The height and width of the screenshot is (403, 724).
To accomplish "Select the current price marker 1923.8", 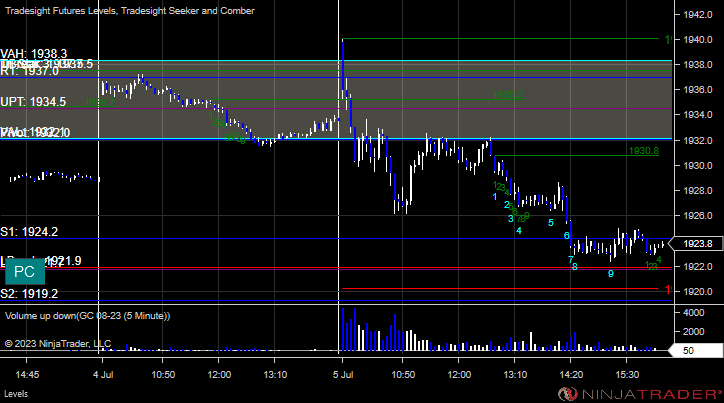I will click(x=697, y=244).
